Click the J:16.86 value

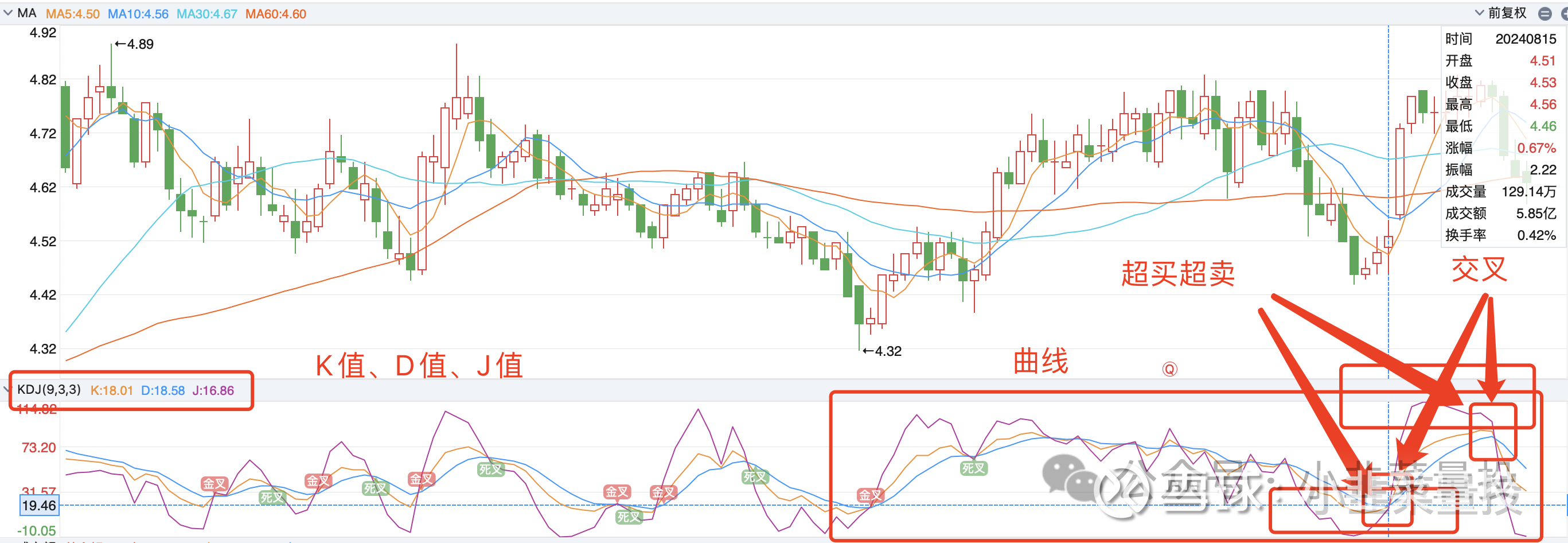[213, 390]
